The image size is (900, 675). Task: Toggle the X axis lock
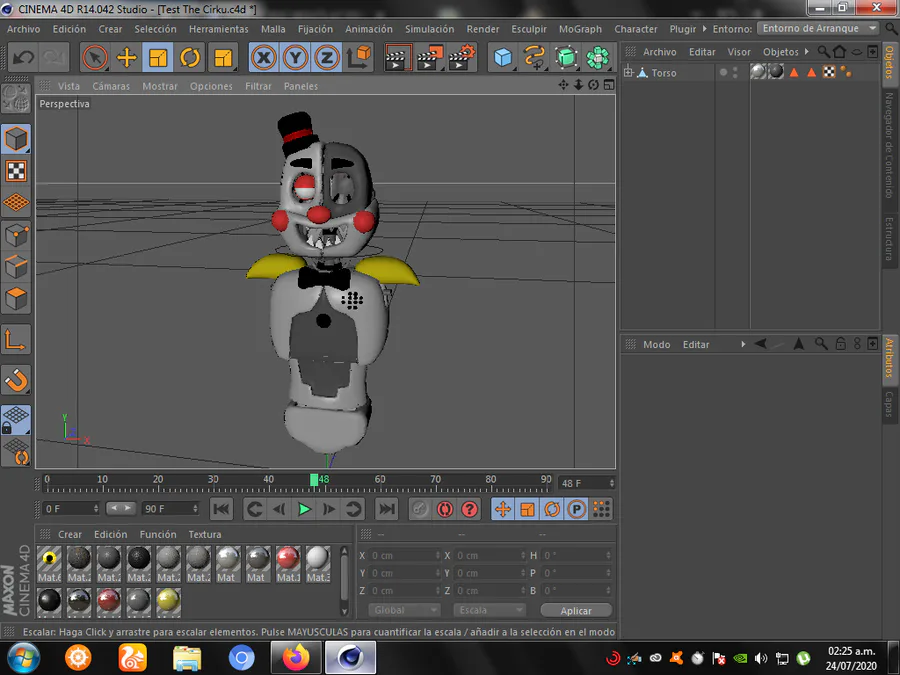[263, 58]
